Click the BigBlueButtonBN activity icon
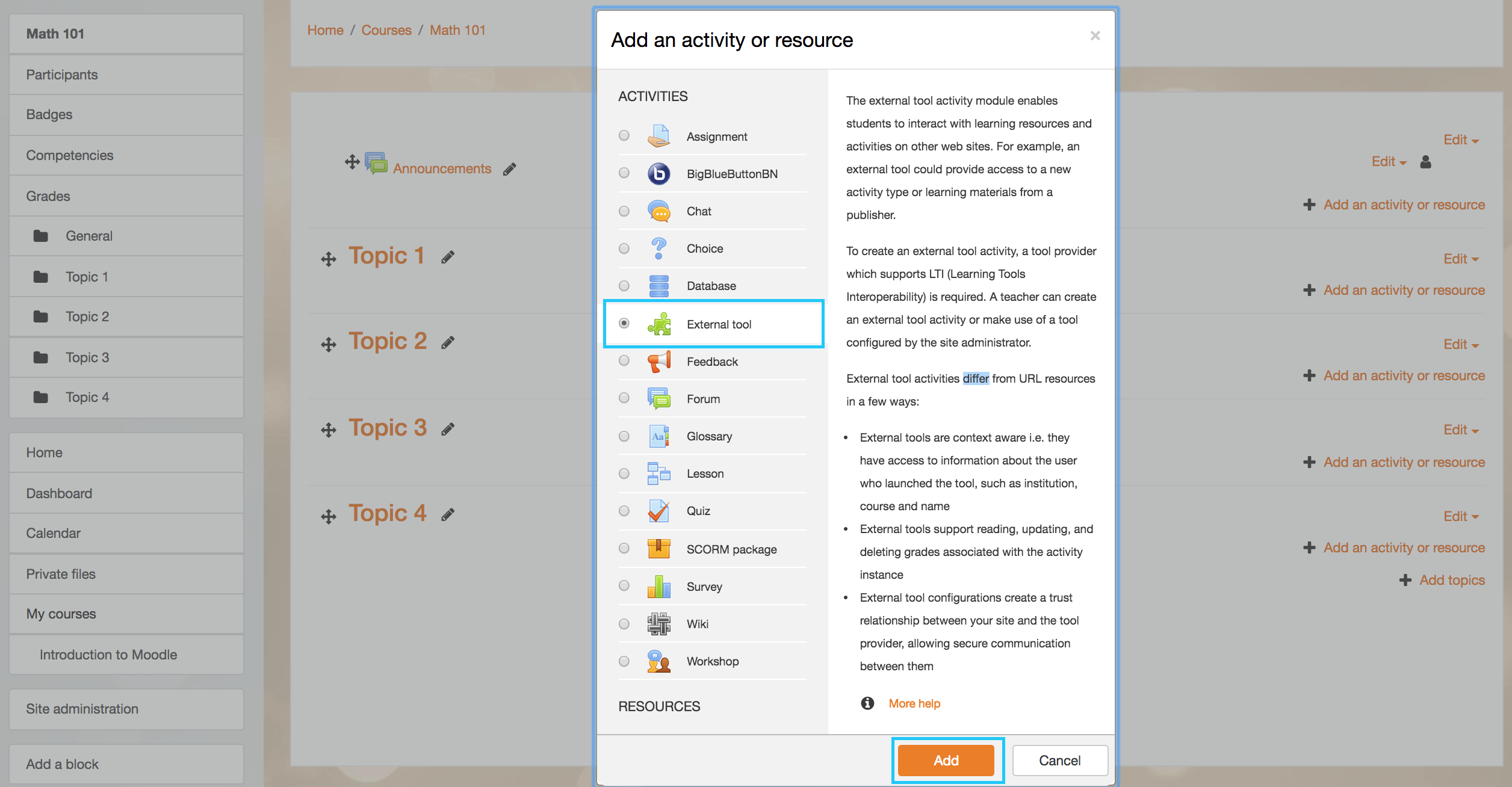The width and height of the screenshot is (1512, 787). point(658,174)
